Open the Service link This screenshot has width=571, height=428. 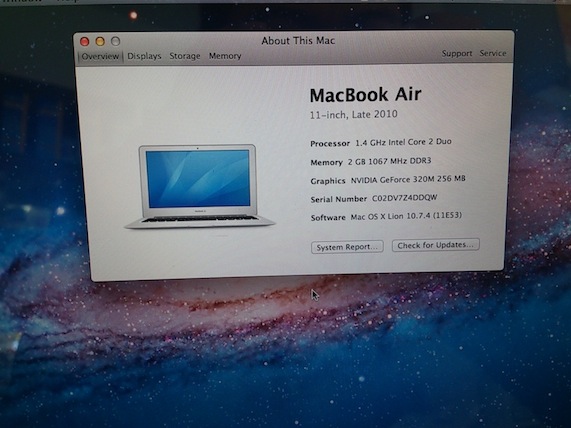click(x=493, y=53)
